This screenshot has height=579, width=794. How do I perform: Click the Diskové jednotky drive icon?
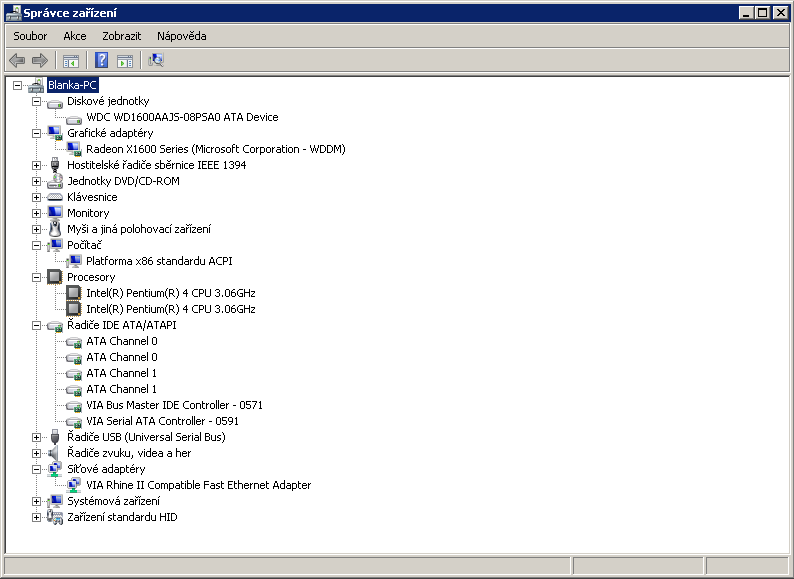click(55, 102)
